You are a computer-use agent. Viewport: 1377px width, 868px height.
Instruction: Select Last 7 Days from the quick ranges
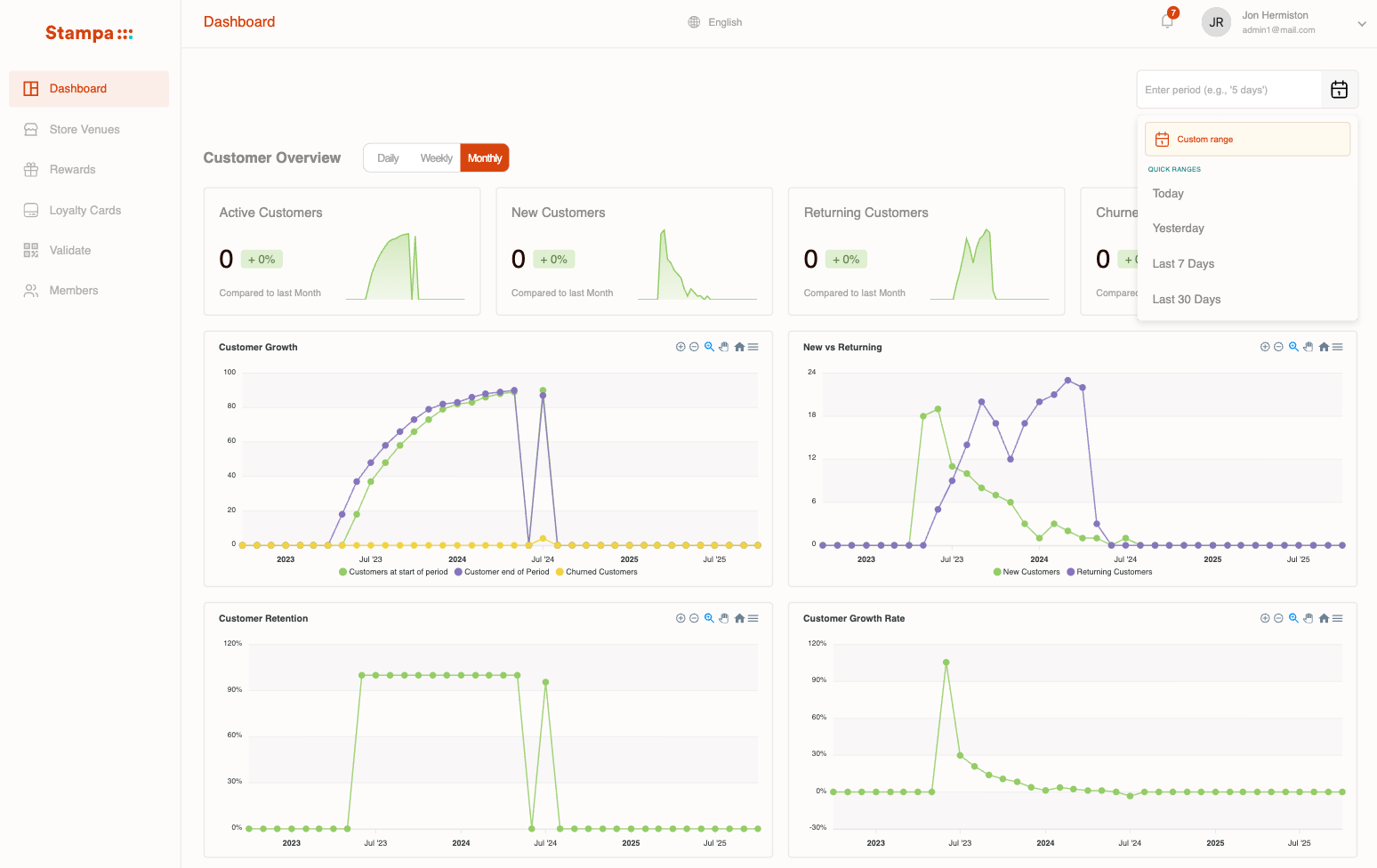1183,263
